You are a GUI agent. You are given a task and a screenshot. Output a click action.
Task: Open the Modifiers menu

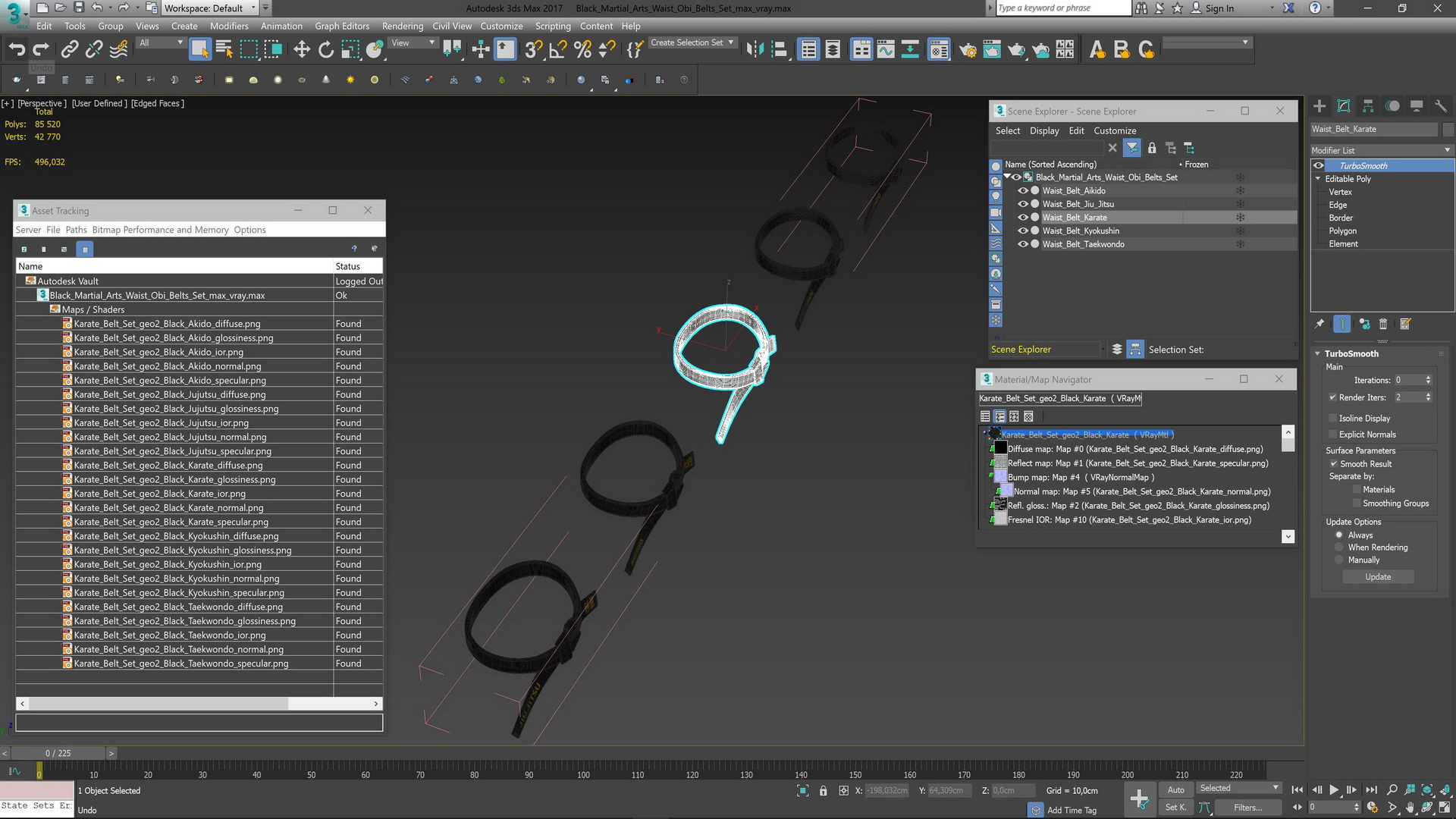[229, 26]
